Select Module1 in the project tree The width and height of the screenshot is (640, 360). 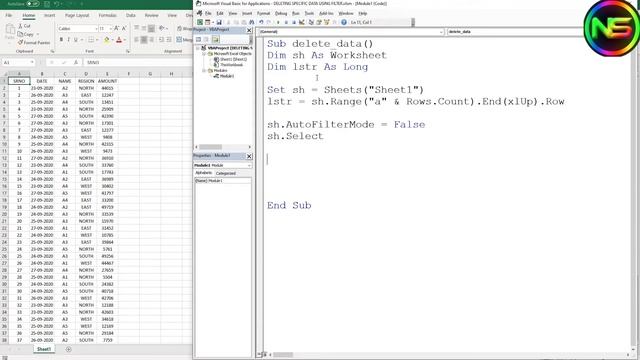pyautogui.click(x=227, y=76)
